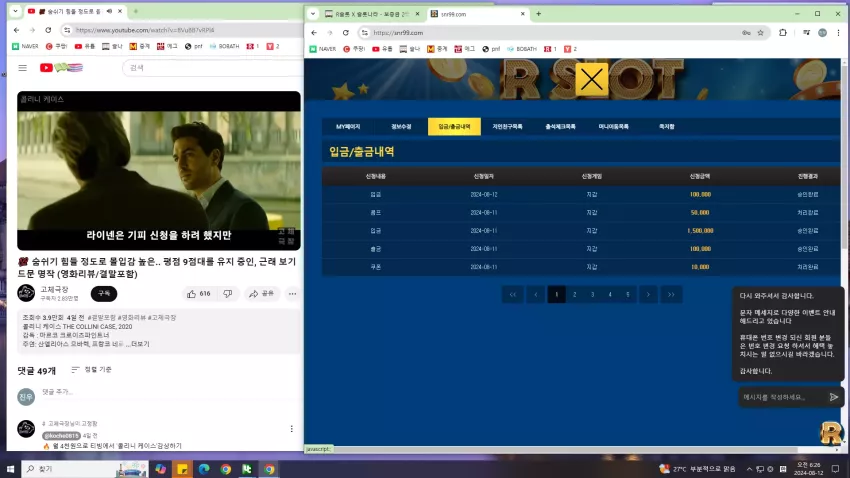Go back in the YouTube window
The width and height of the screenshot is (850, 478).
click(x=16, y=30)
